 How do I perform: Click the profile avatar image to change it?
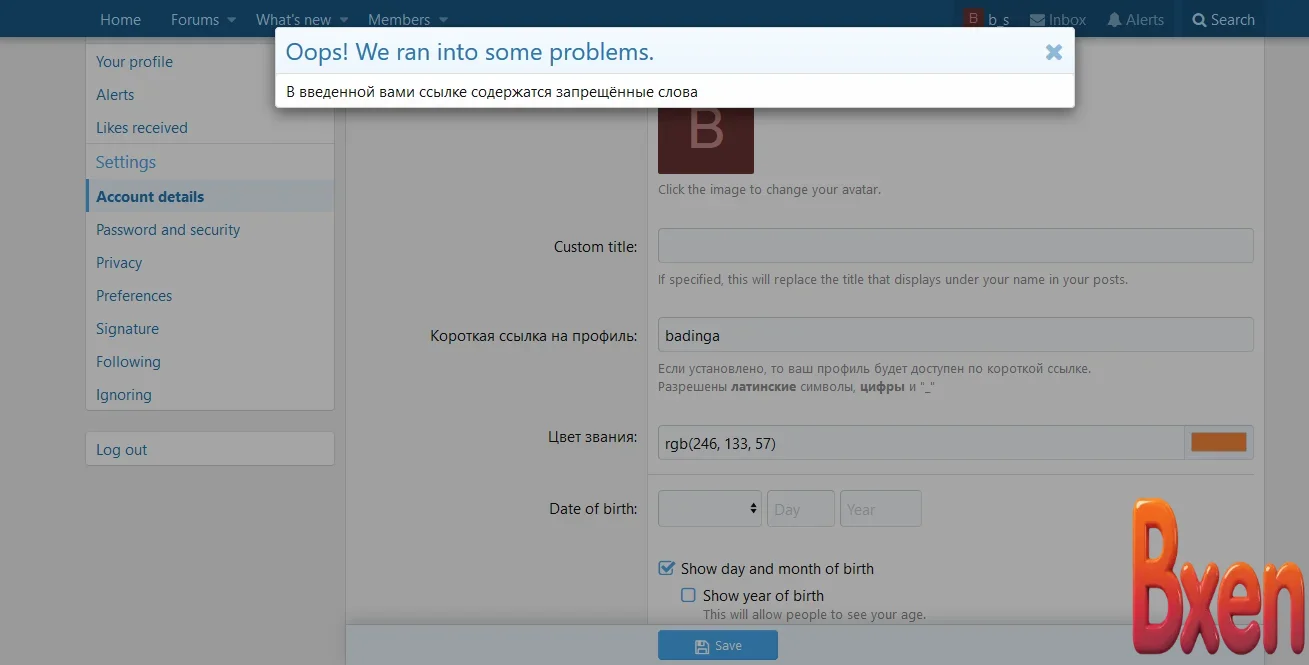705,138
